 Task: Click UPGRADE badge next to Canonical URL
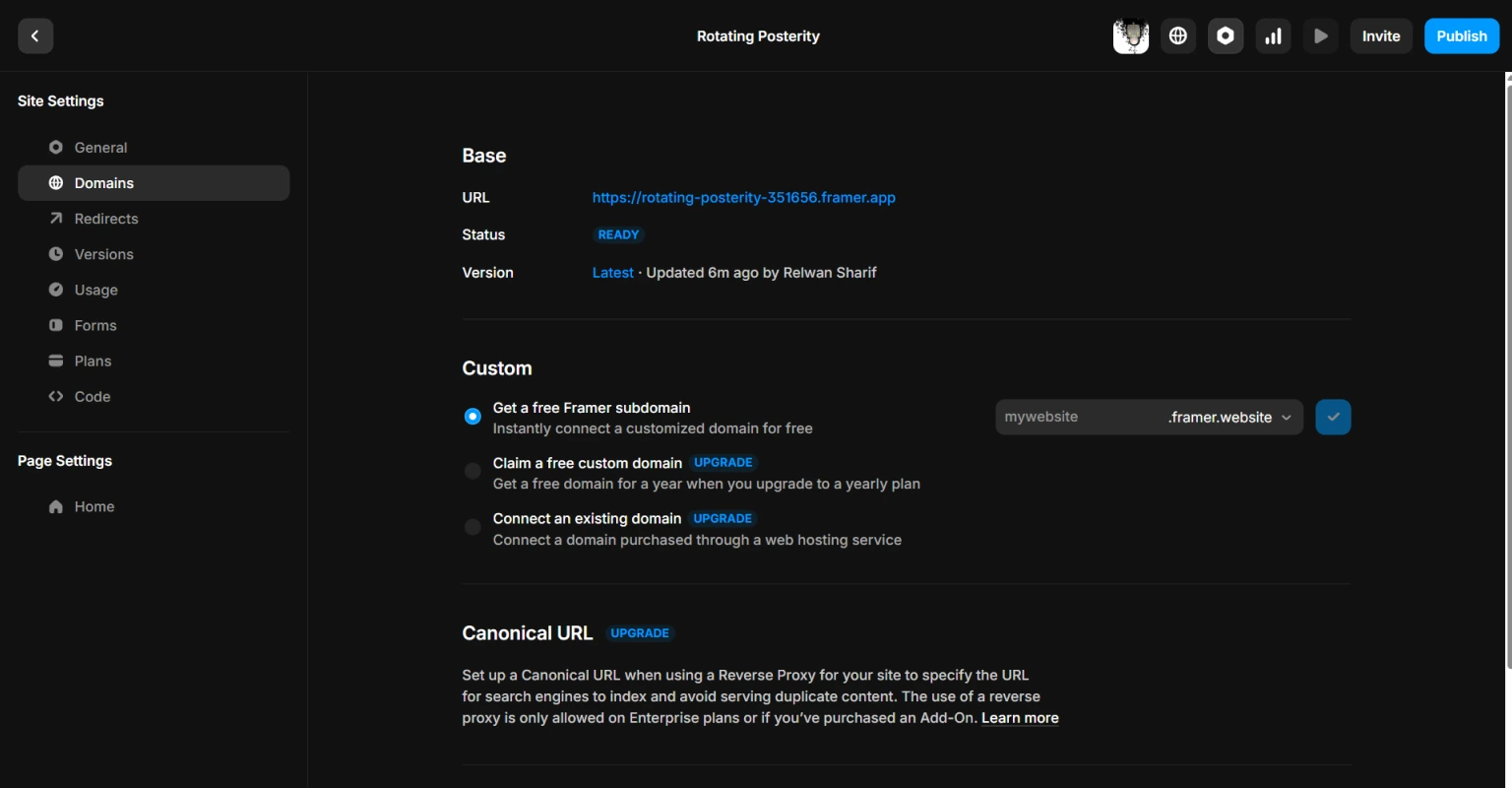tap(640, 633)
